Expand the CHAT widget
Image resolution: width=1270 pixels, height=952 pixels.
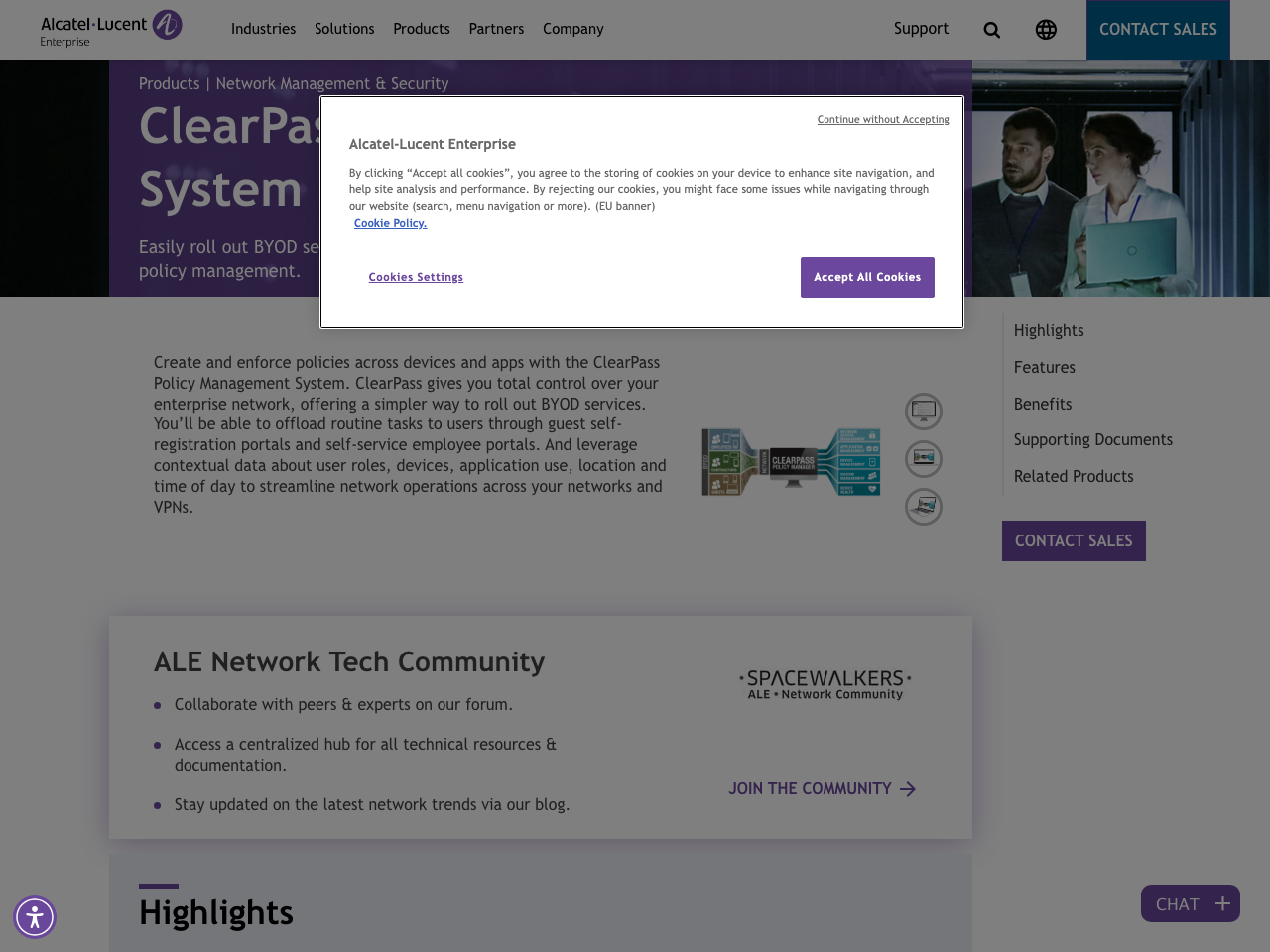pyautogui.click(x=1190, y=902)
